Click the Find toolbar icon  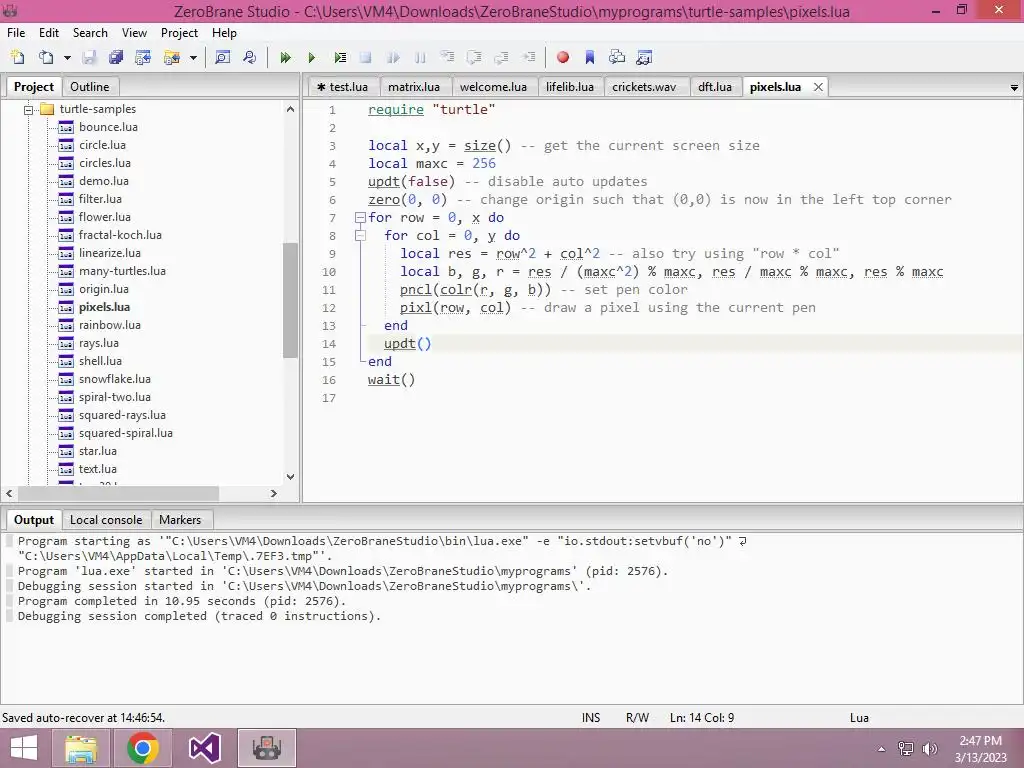tap(222, 57)
